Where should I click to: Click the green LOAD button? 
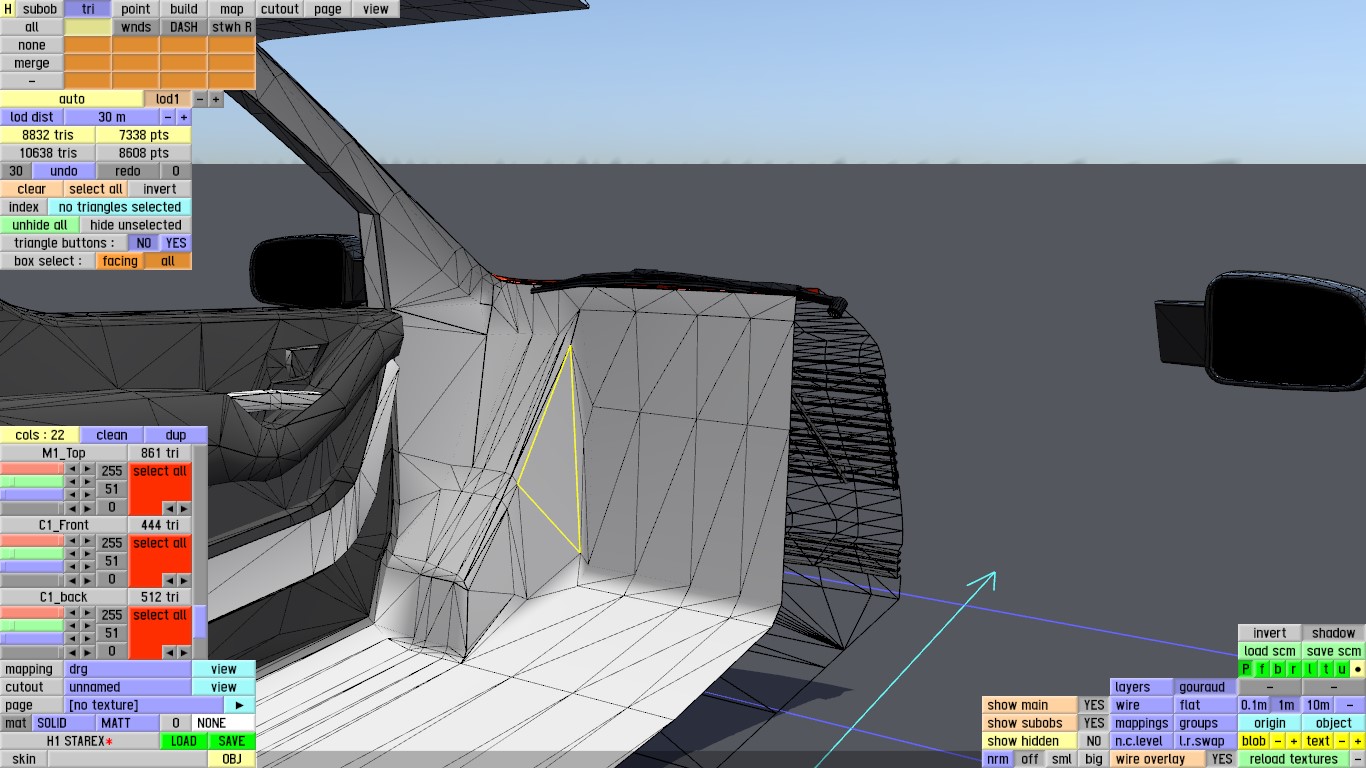pos(184,741)
